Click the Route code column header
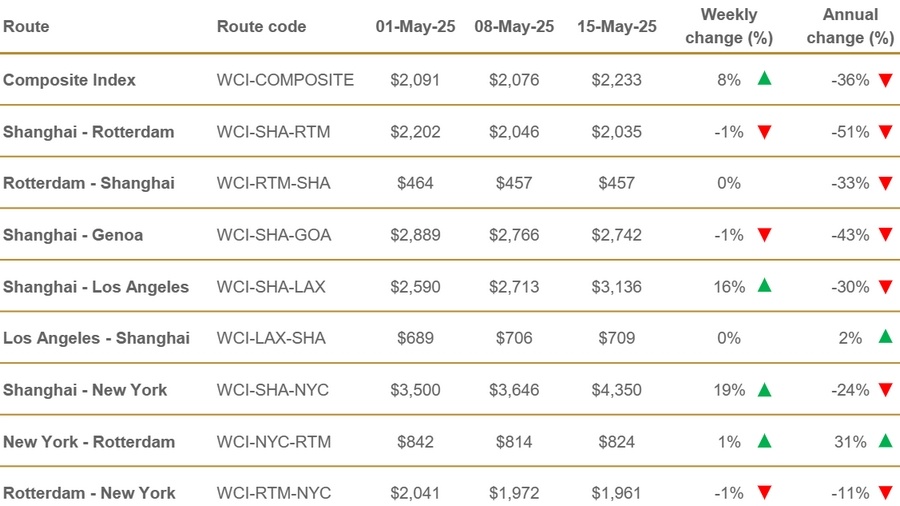The width and height of the screenshot is (900, 506). point(261,27)
